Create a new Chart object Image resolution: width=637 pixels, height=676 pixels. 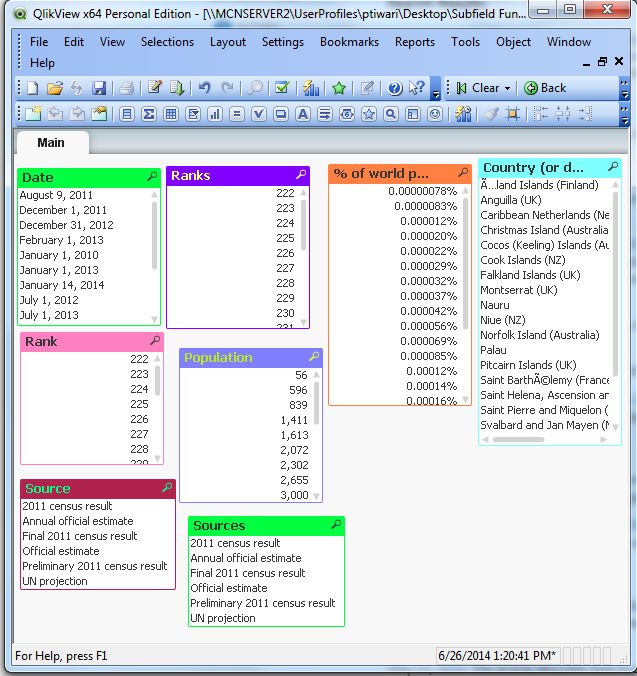(215, 114)
